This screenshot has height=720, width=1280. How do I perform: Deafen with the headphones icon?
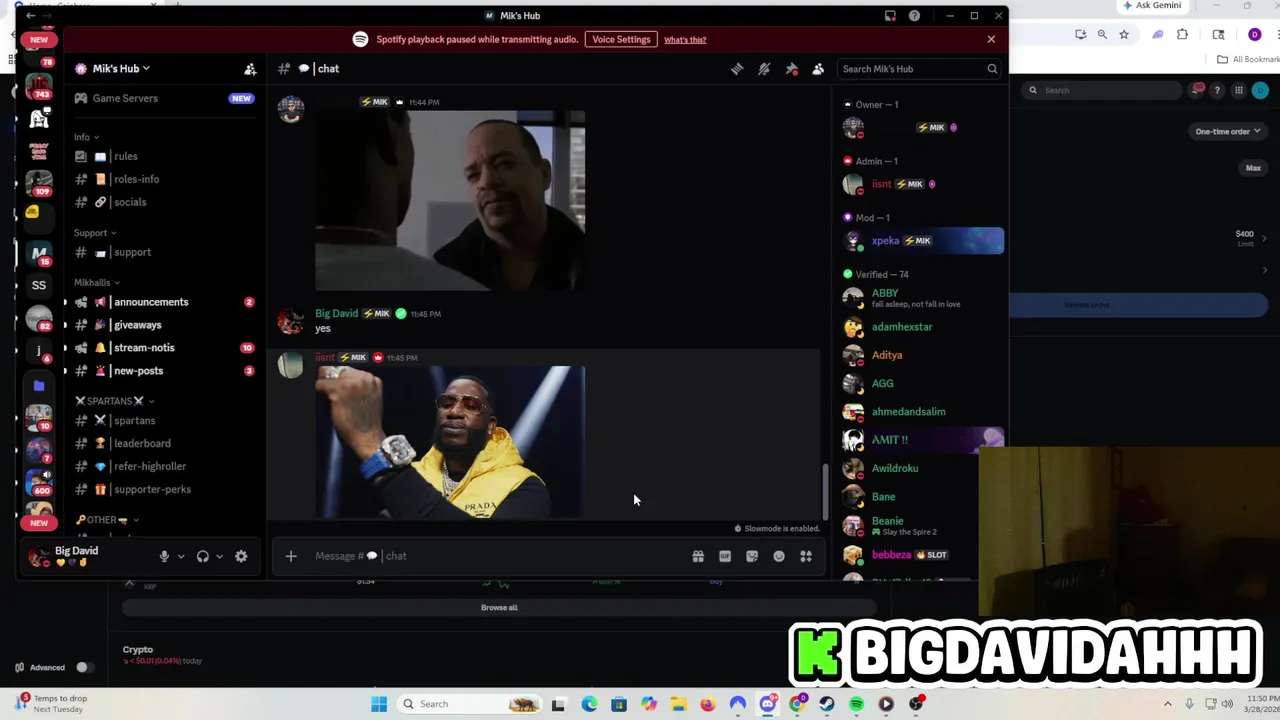[x=203, y=556]
